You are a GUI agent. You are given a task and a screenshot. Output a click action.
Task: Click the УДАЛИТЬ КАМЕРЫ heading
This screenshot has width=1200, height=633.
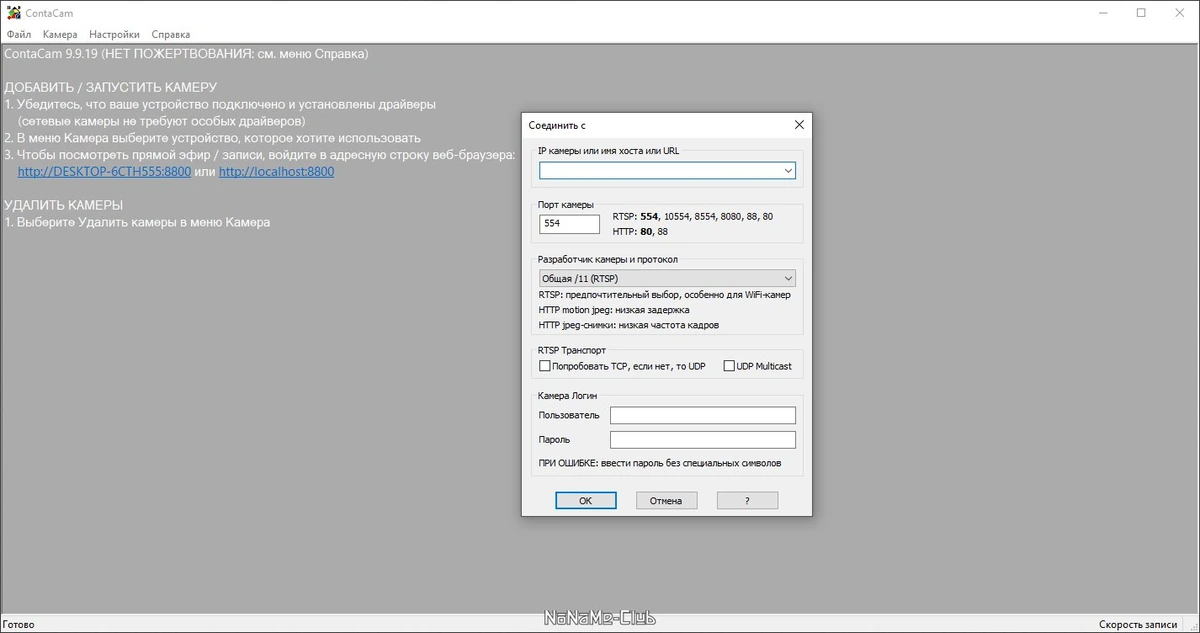coord(63,205)
